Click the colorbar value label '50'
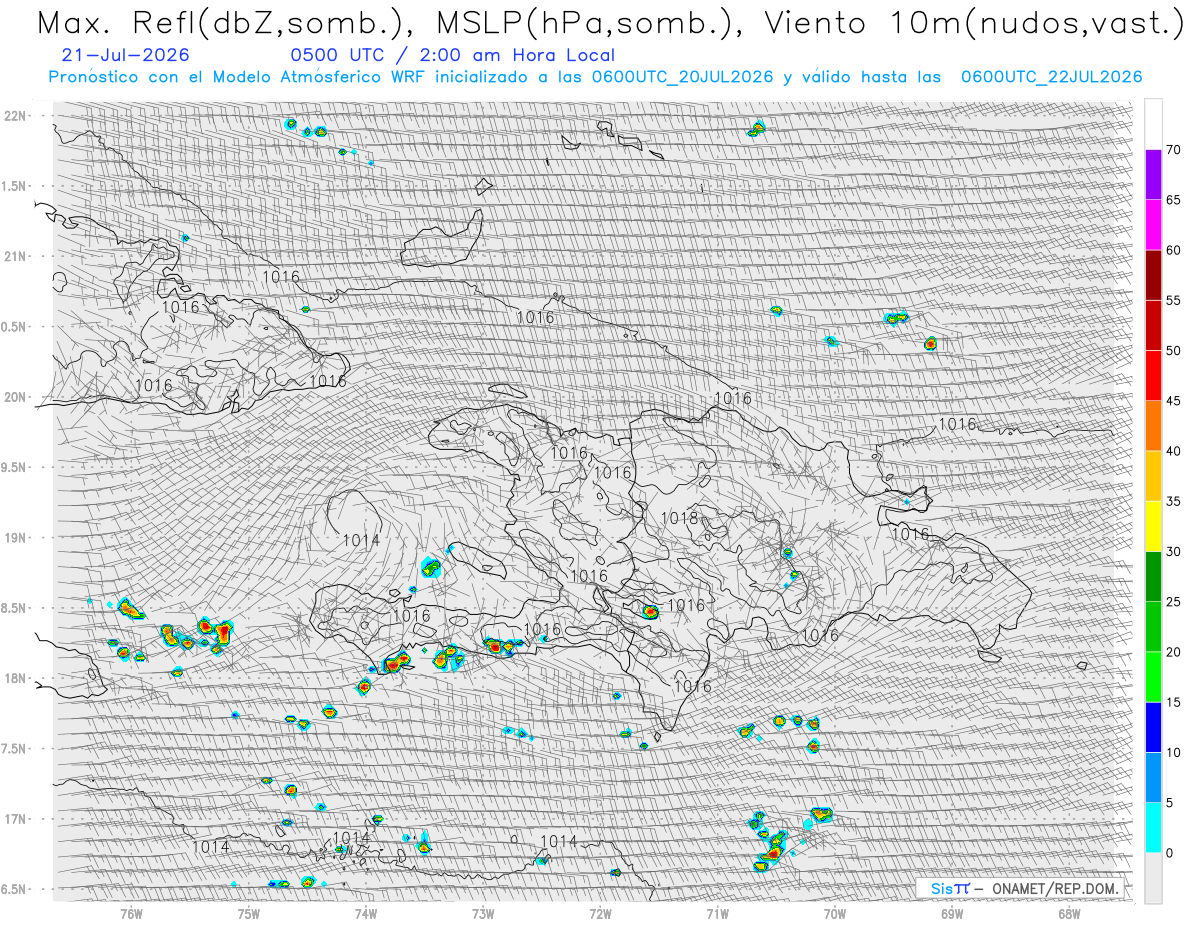The height and width of the screenshot is (927, 1200). coord(1173,351)
